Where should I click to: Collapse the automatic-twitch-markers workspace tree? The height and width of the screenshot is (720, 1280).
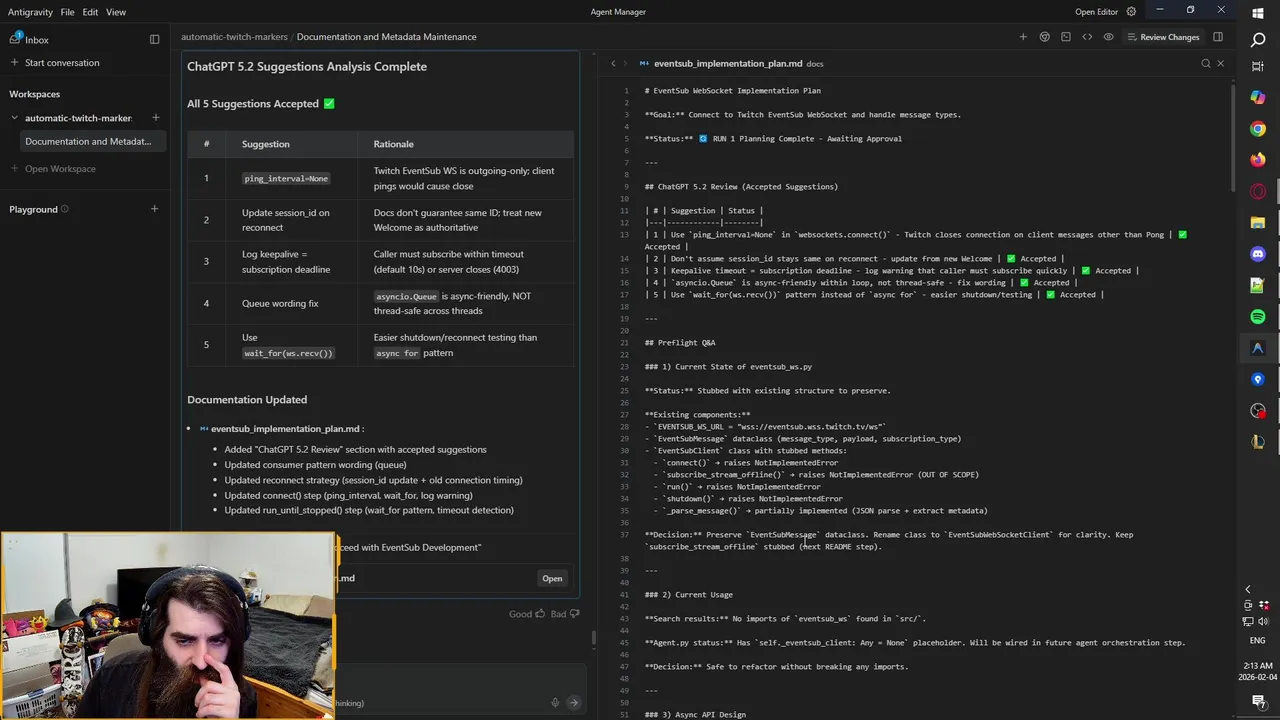pos(14,118)
